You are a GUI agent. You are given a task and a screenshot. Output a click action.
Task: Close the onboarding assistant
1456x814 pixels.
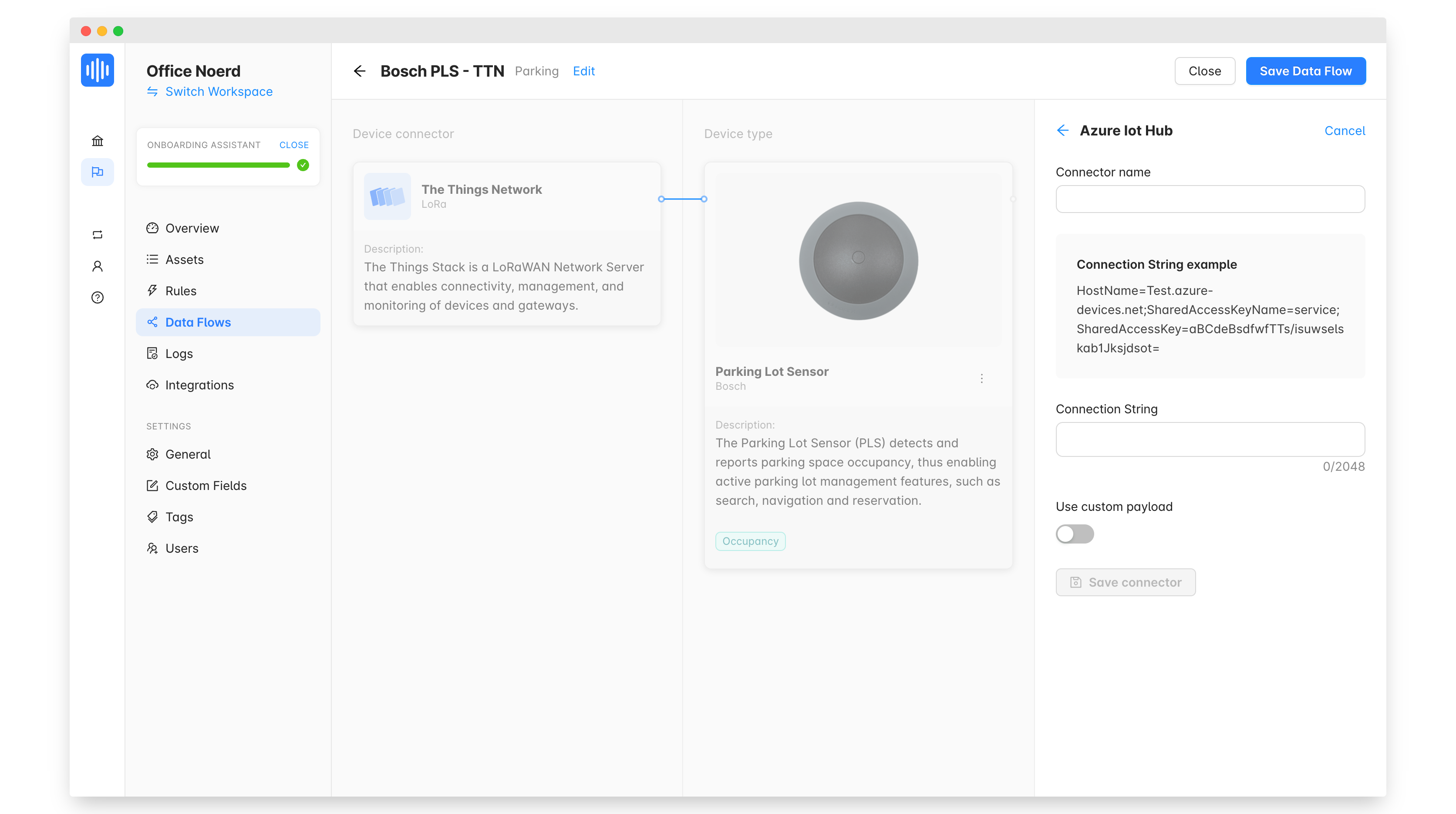coord(294,145)
